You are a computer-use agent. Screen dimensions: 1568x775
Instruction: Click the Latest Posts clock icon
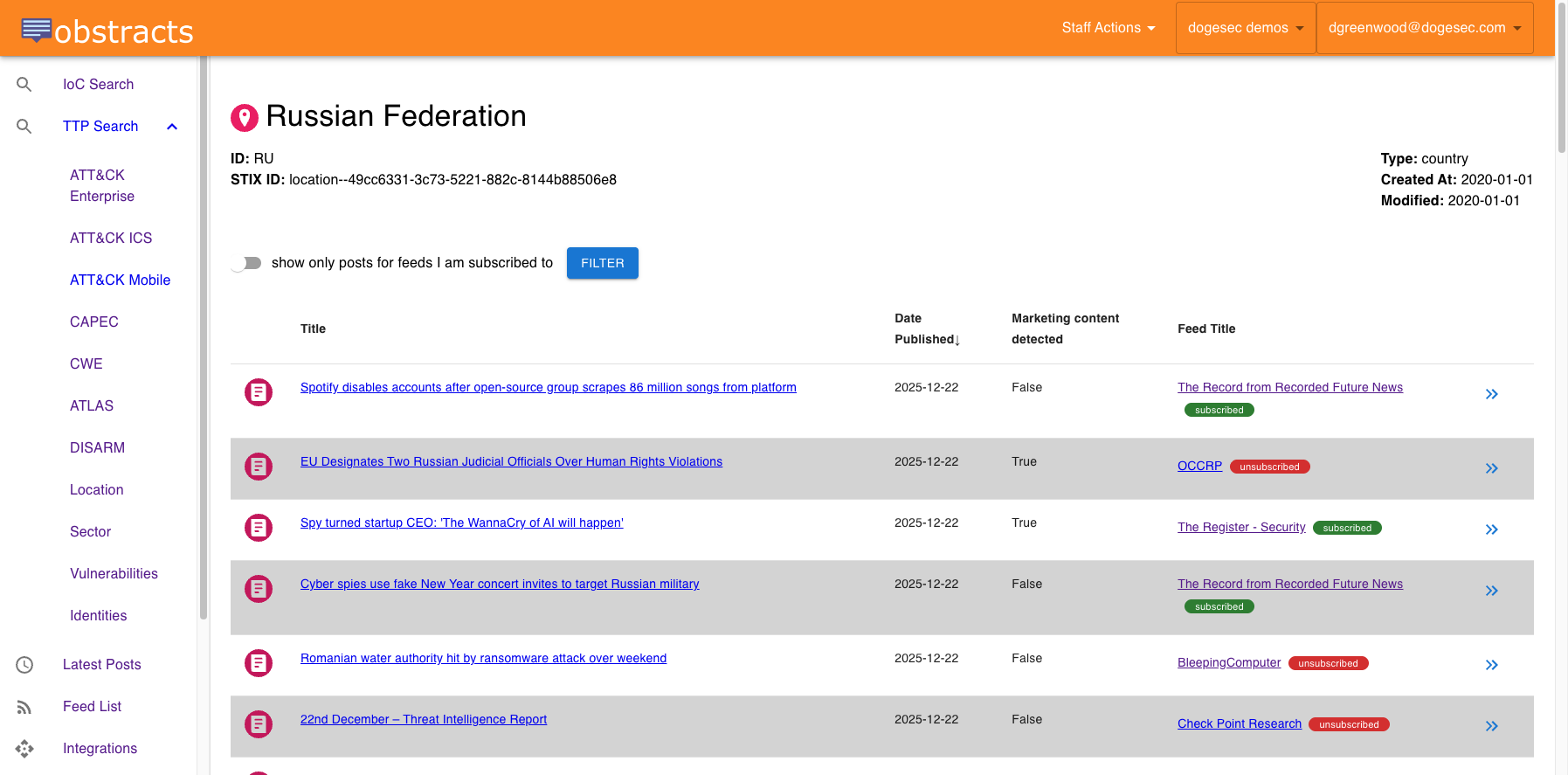coord(24,665)
